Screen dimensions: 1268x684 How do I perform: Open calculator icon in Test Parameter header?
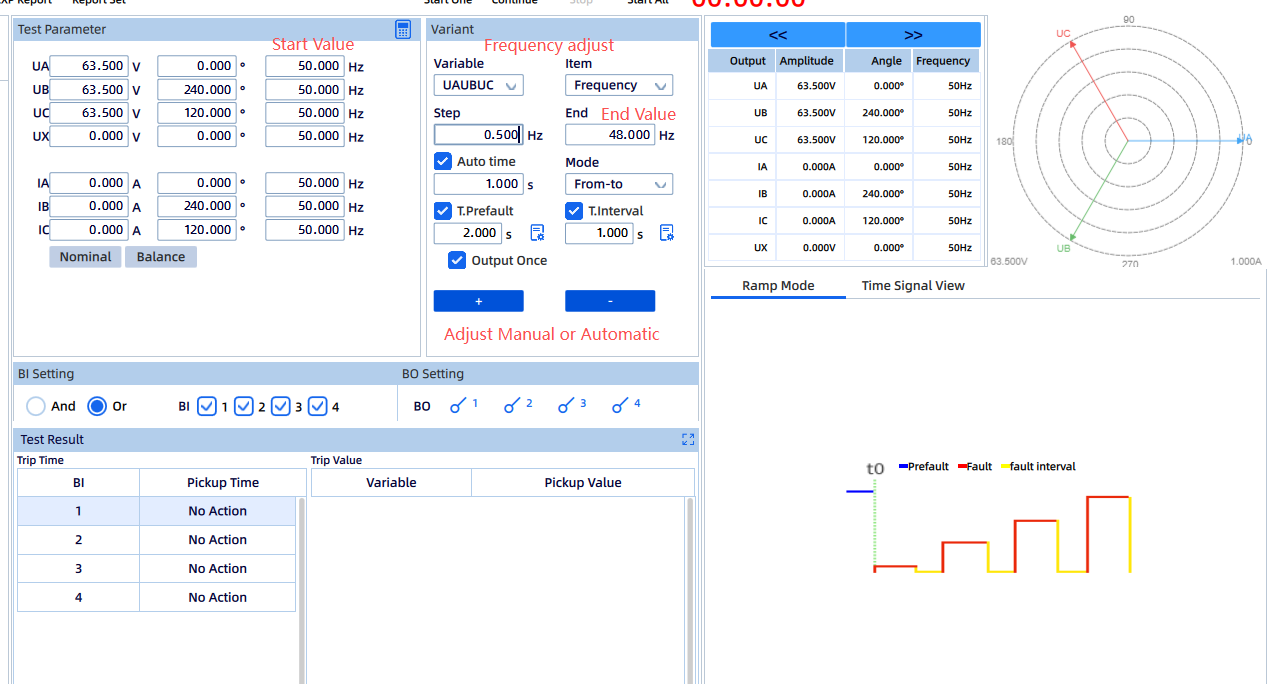(x=403, y=30)
